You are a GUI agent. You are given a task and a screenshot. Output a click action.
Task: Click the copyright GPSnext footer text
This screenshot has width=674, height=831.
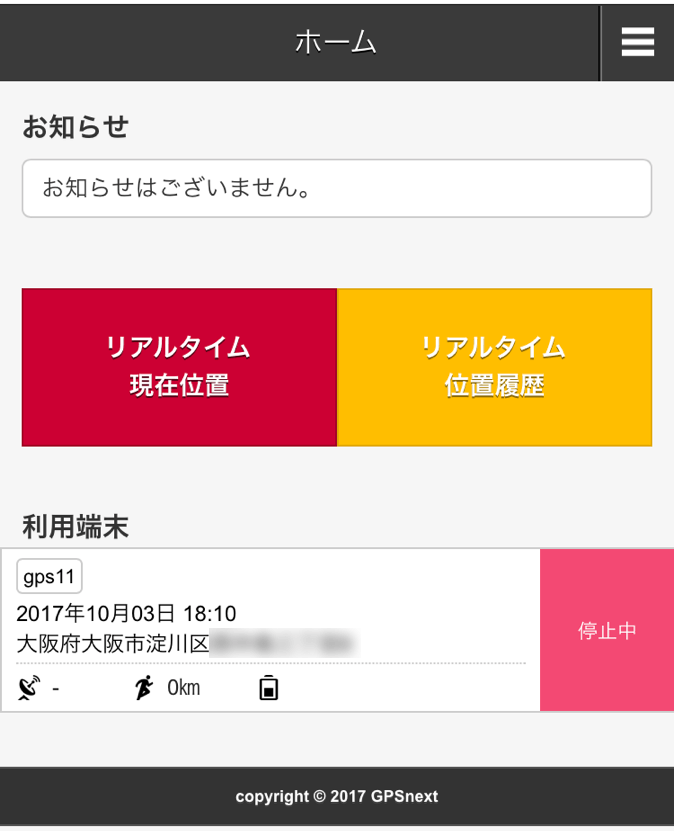pos(336,797)
